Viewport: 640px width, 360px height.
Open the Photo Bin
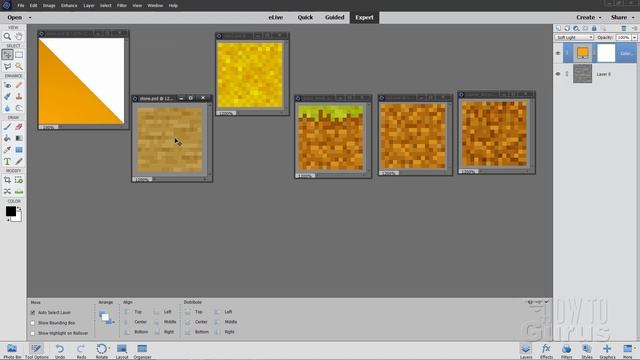pyautogui.click(x=12, y=351)
